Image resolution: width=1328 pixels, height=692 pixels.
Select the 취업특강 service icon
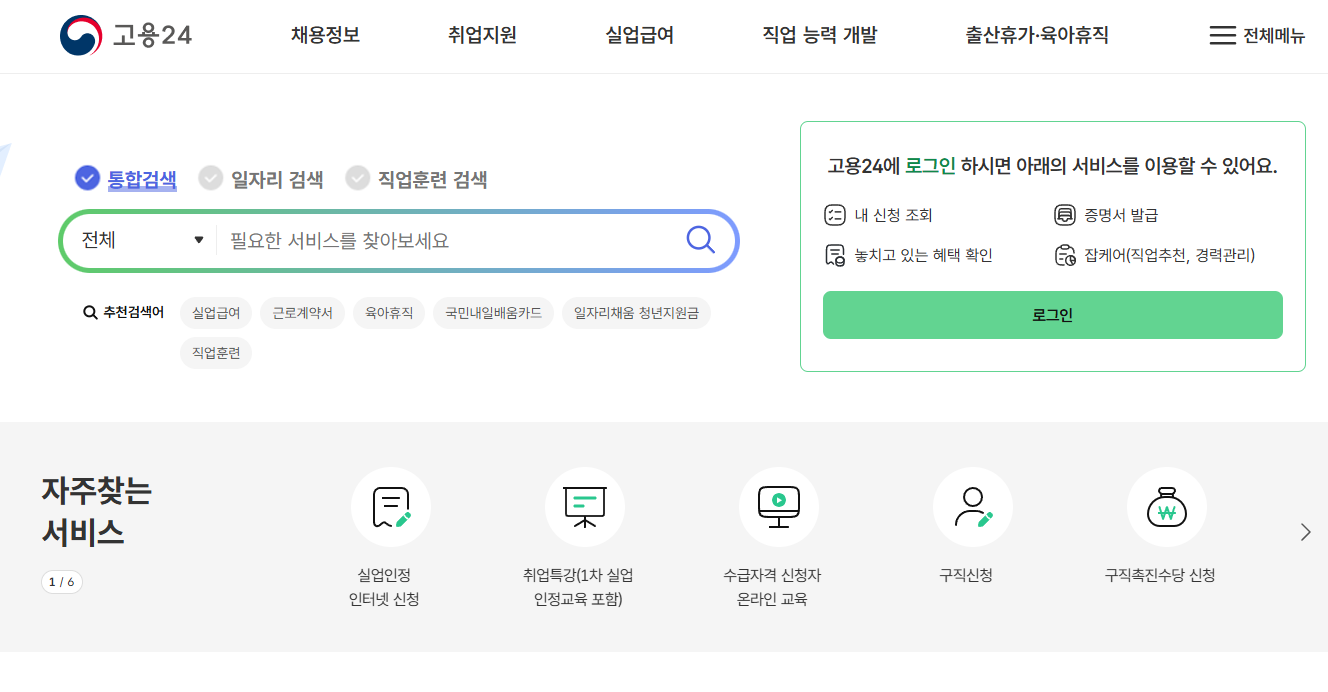[585, 506]
